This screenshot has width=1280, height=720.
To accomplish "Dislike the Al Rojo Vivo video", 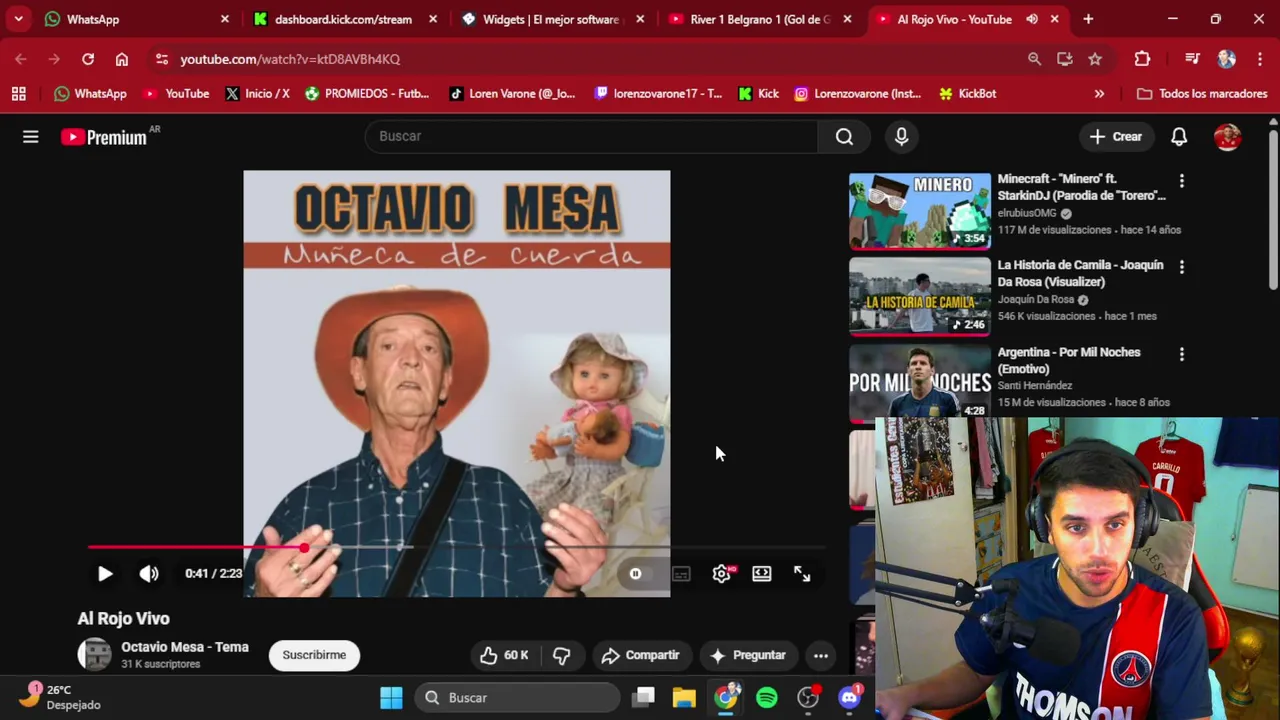I will click(562, 655).
